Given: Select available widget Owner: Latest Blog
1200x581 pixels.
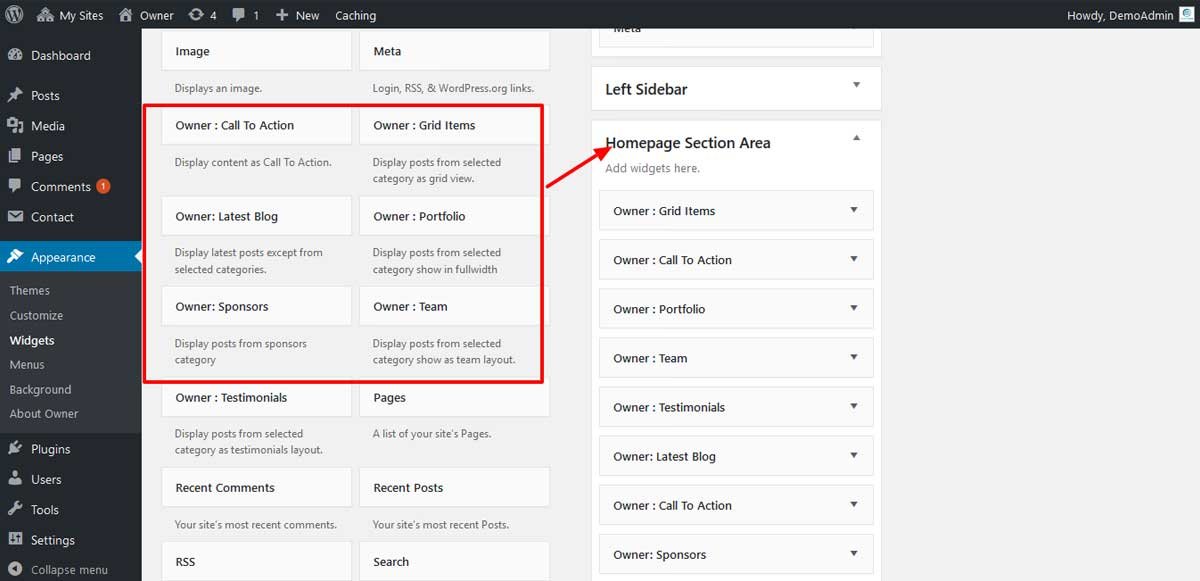Looking at the screenshot, I should tap(256, 216).
